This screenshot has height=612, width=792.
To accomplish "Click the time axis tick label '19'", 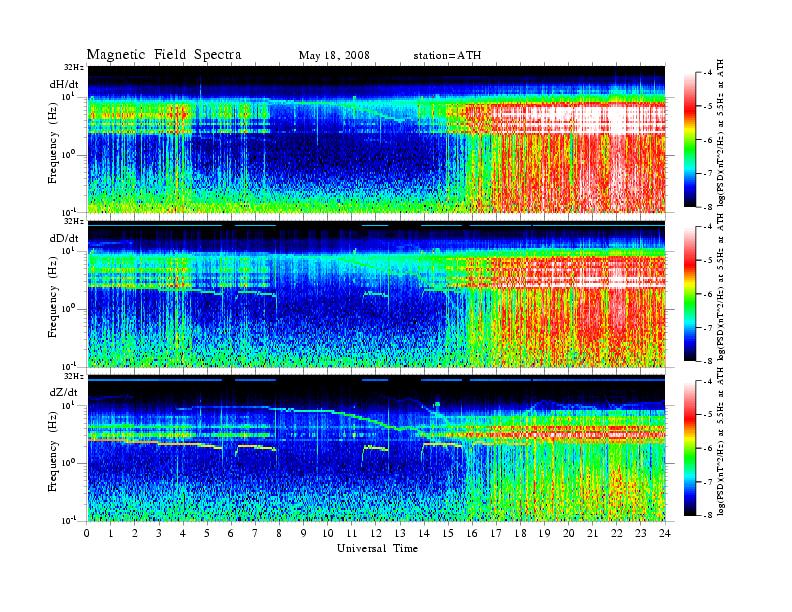I will tap(544, 533).
